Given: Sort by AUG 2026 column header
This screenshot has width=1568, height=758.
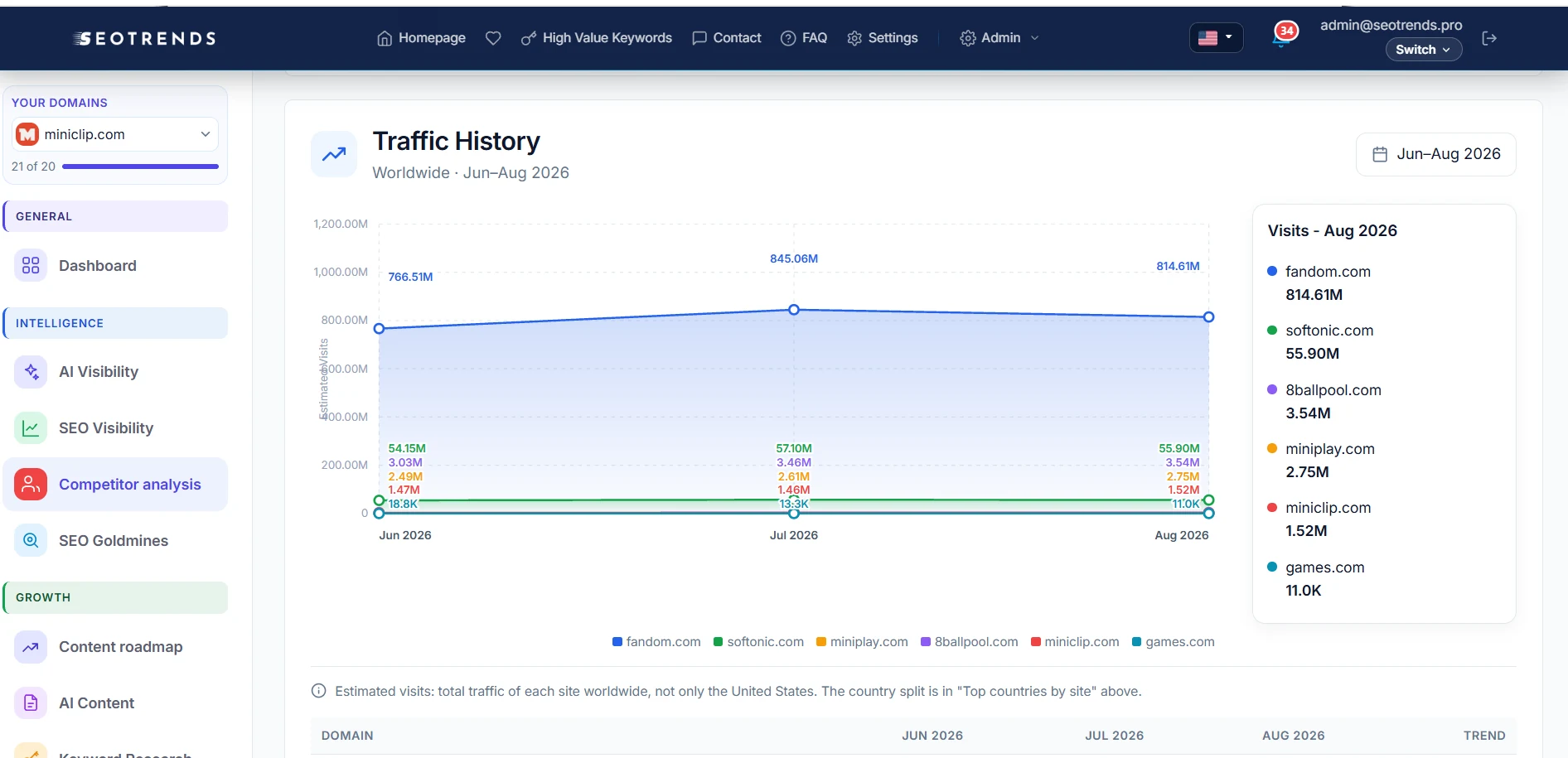Looking at the screenshot, I should (x=1294, y=736).
